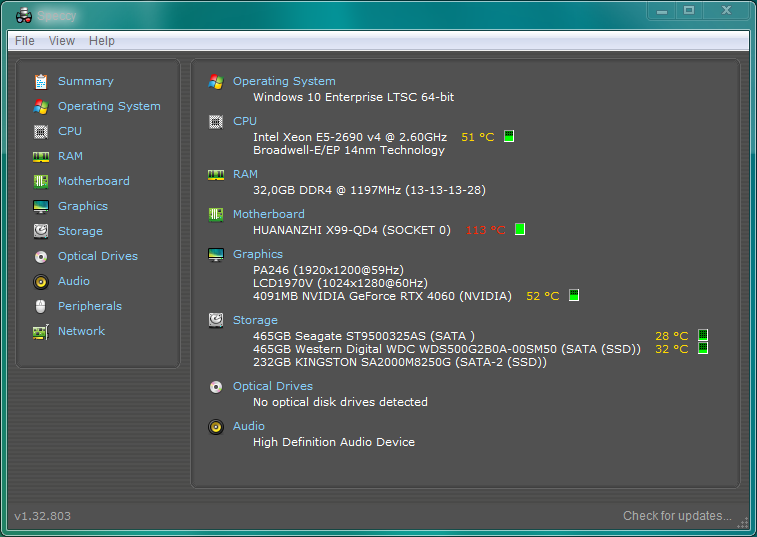This screenshot has width=757, height=537.
Task: Switch to the CPU sidebar section
Action: point(70,131)
